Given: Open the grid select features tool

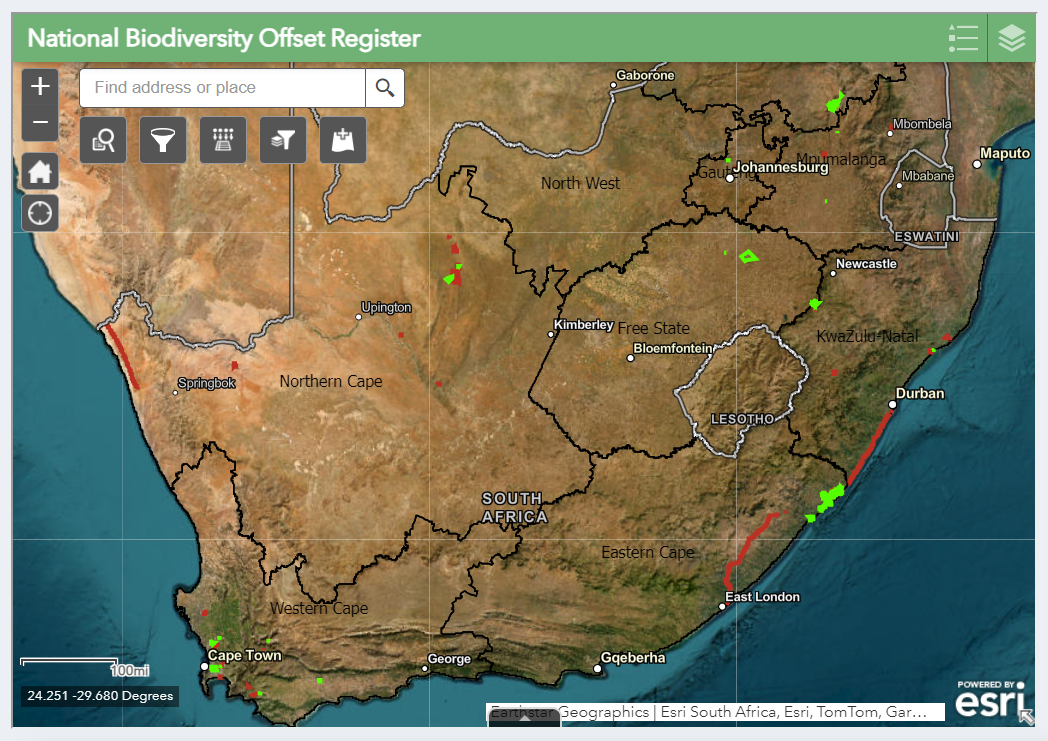Looking at the screenshot, I should pyautogui.click(x=223, y=140).
